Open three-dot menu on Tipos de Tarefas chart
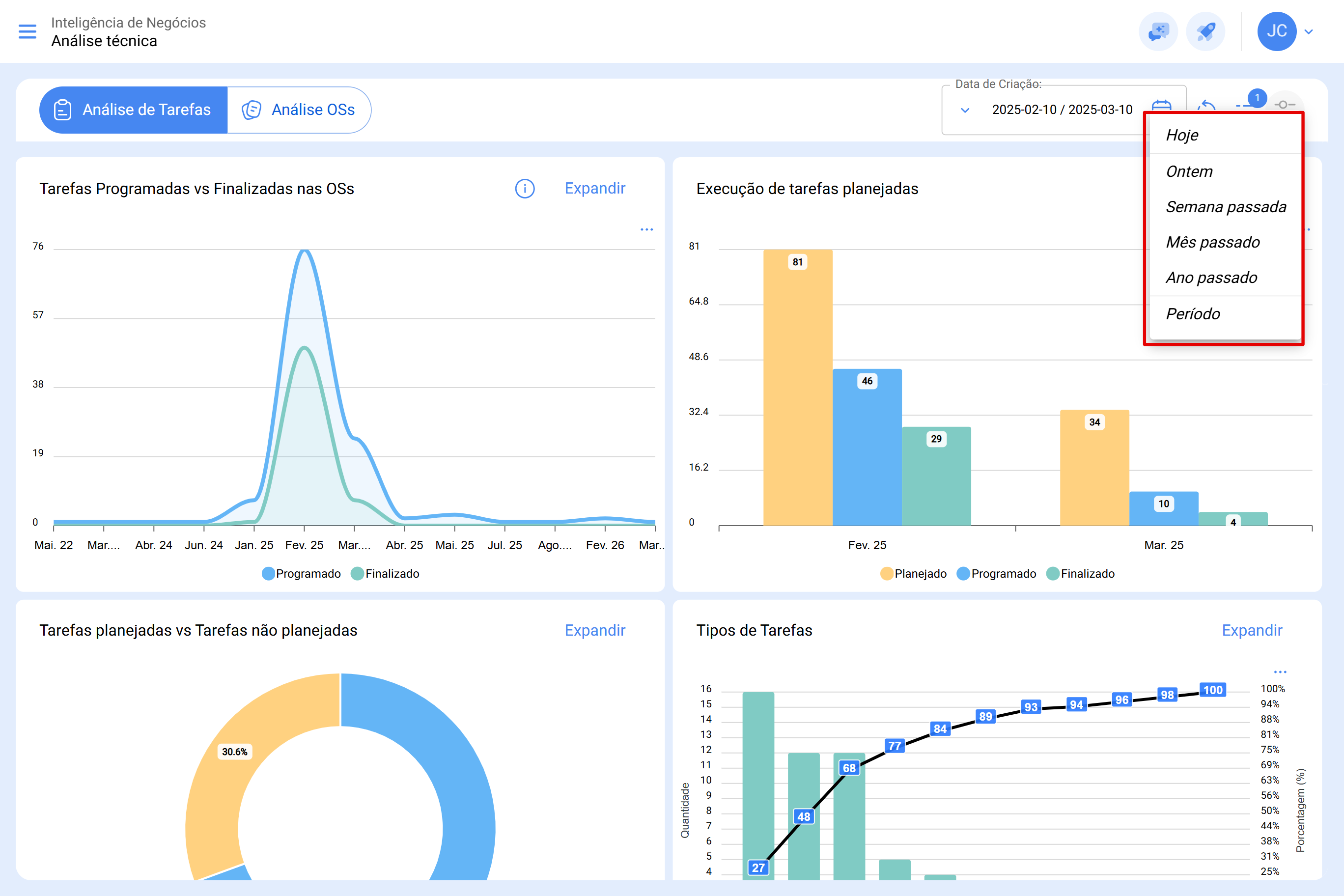This screenshot has width=1344, height=896. (1280, 672)
